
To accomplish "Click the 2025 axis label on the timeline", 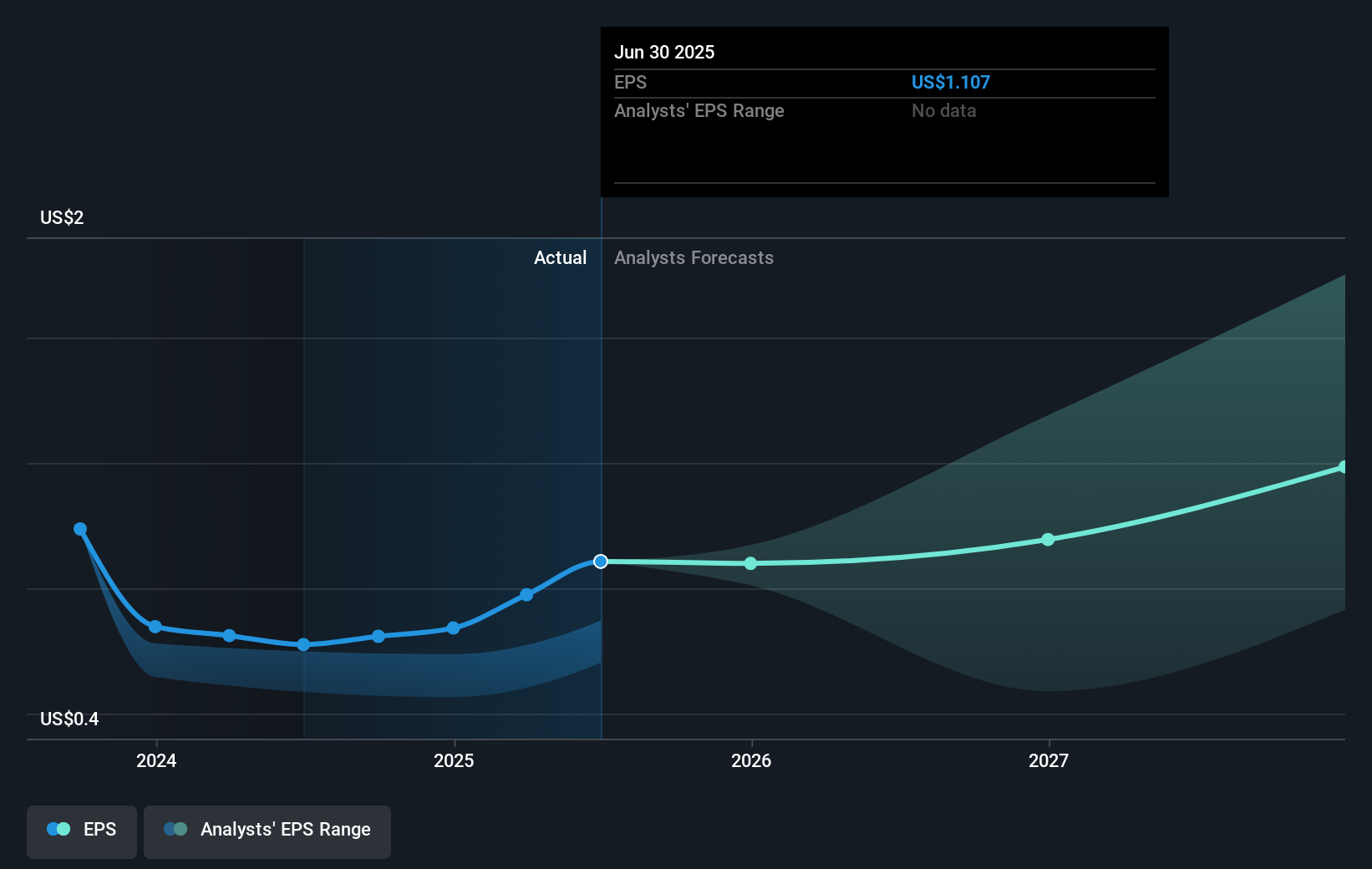I will click(x=454, y=761).
